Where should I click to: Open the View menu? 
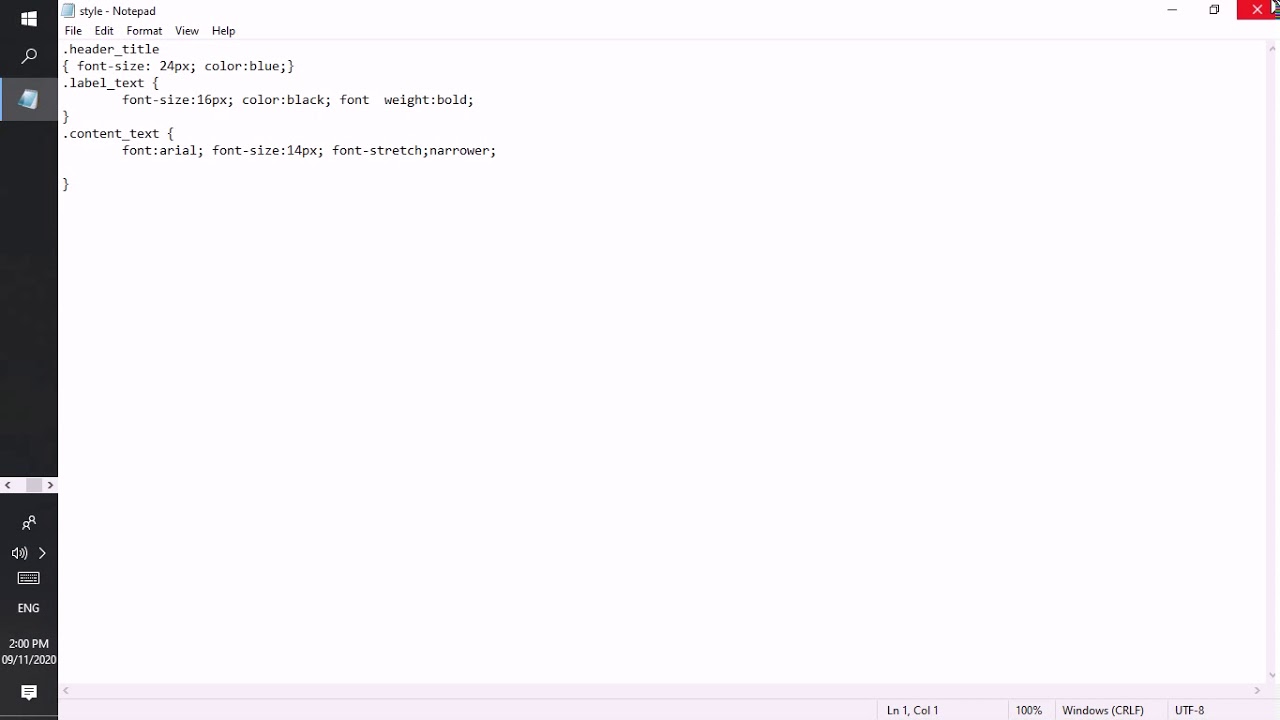click(187, 31)
